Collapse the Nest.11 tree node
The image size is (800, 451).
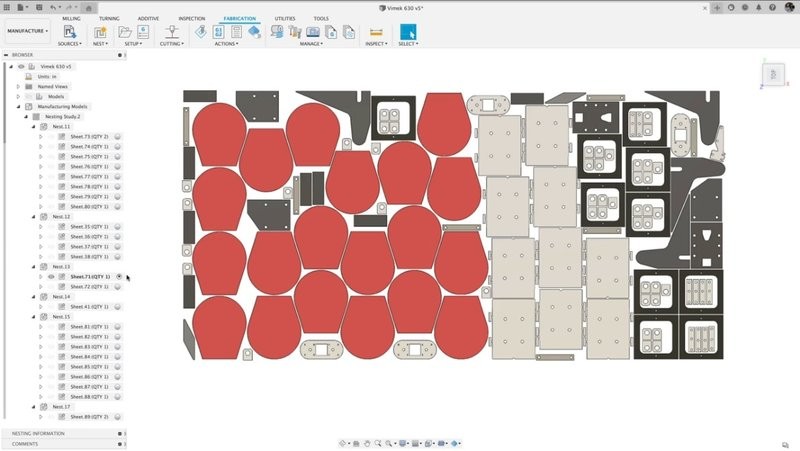tap(32, 127)
